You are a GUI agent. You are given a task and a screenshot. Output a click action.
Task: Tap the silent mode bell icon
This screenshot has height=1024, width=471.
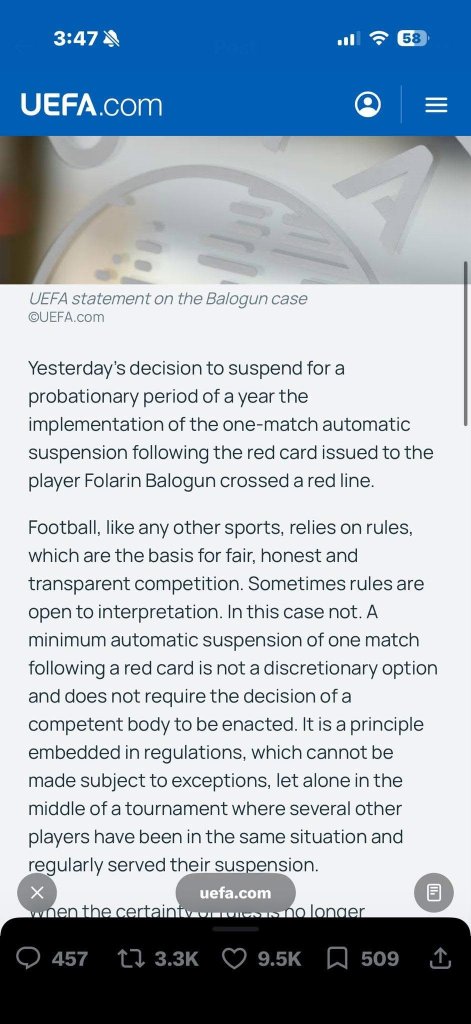[111, 39]
